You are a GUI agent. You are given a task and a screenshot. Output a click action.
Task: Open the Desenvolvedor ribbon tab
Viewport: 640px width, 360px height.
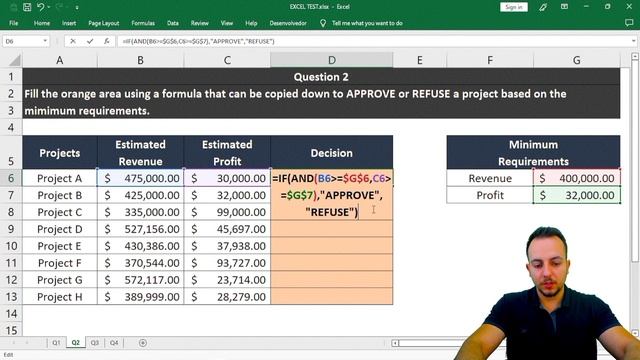pyautogui.click(x=288, y=23)
